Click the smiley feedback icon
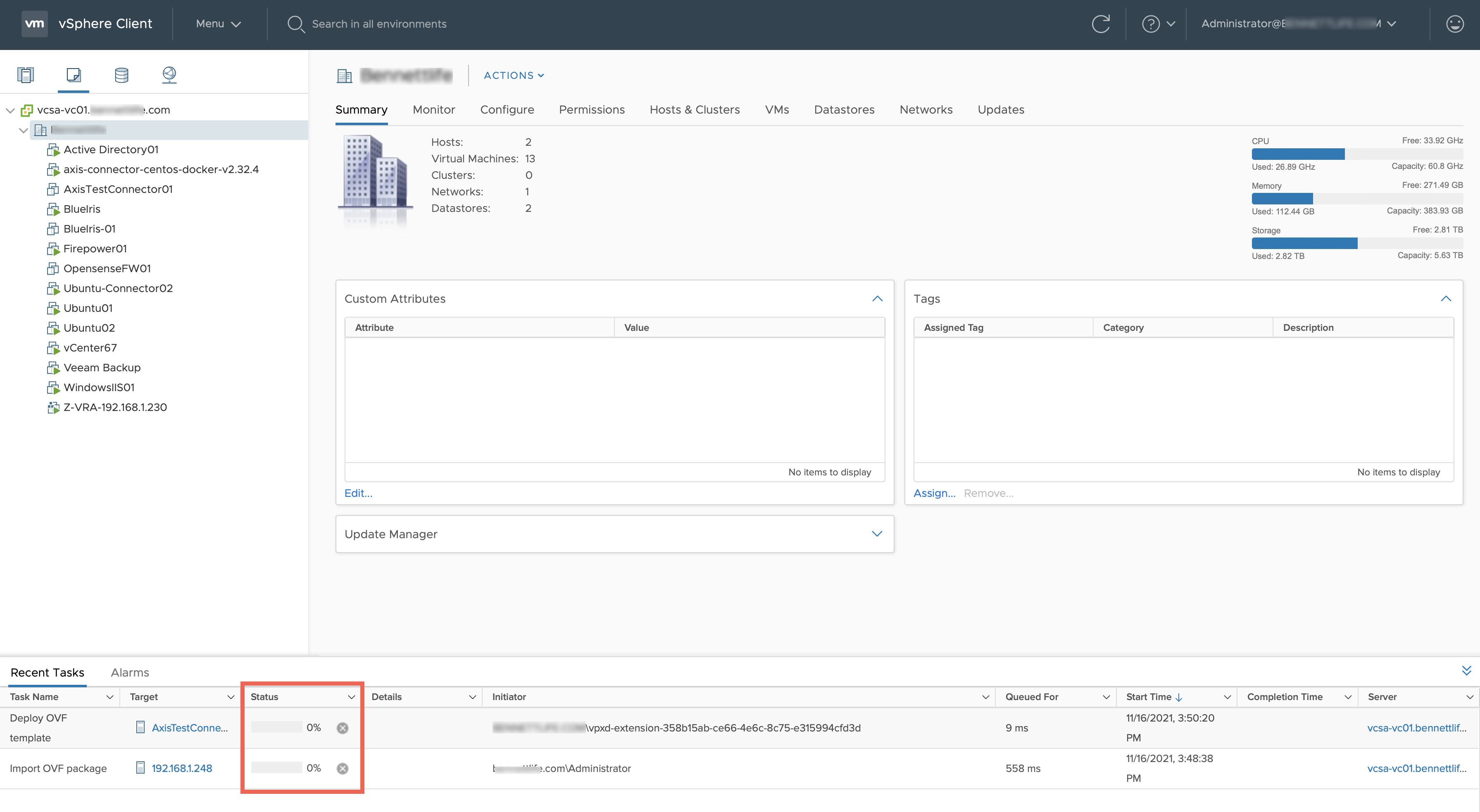 [x=1454, y=24]
